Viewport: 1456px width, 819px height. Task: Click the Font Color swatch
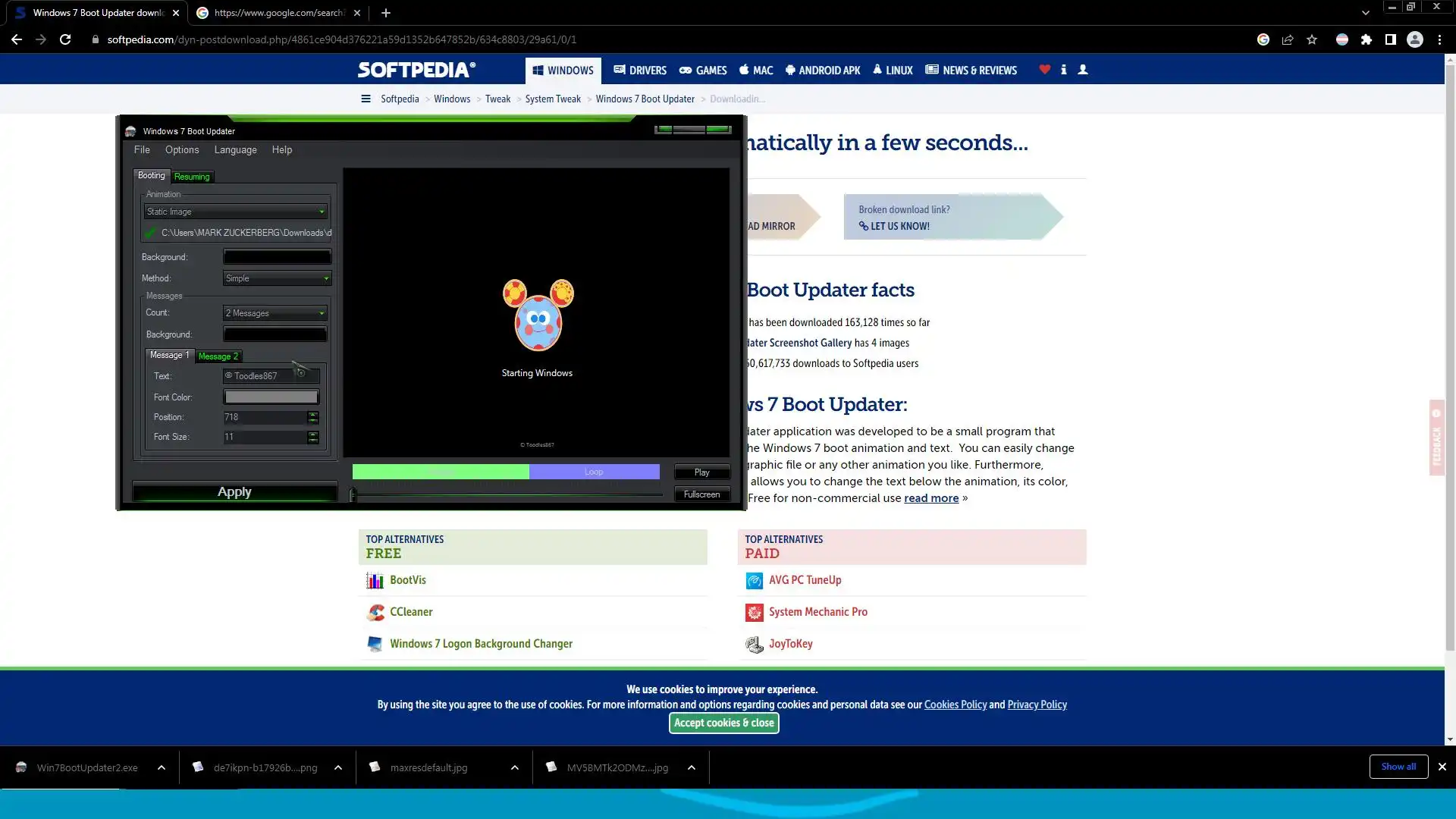(271, 397)
